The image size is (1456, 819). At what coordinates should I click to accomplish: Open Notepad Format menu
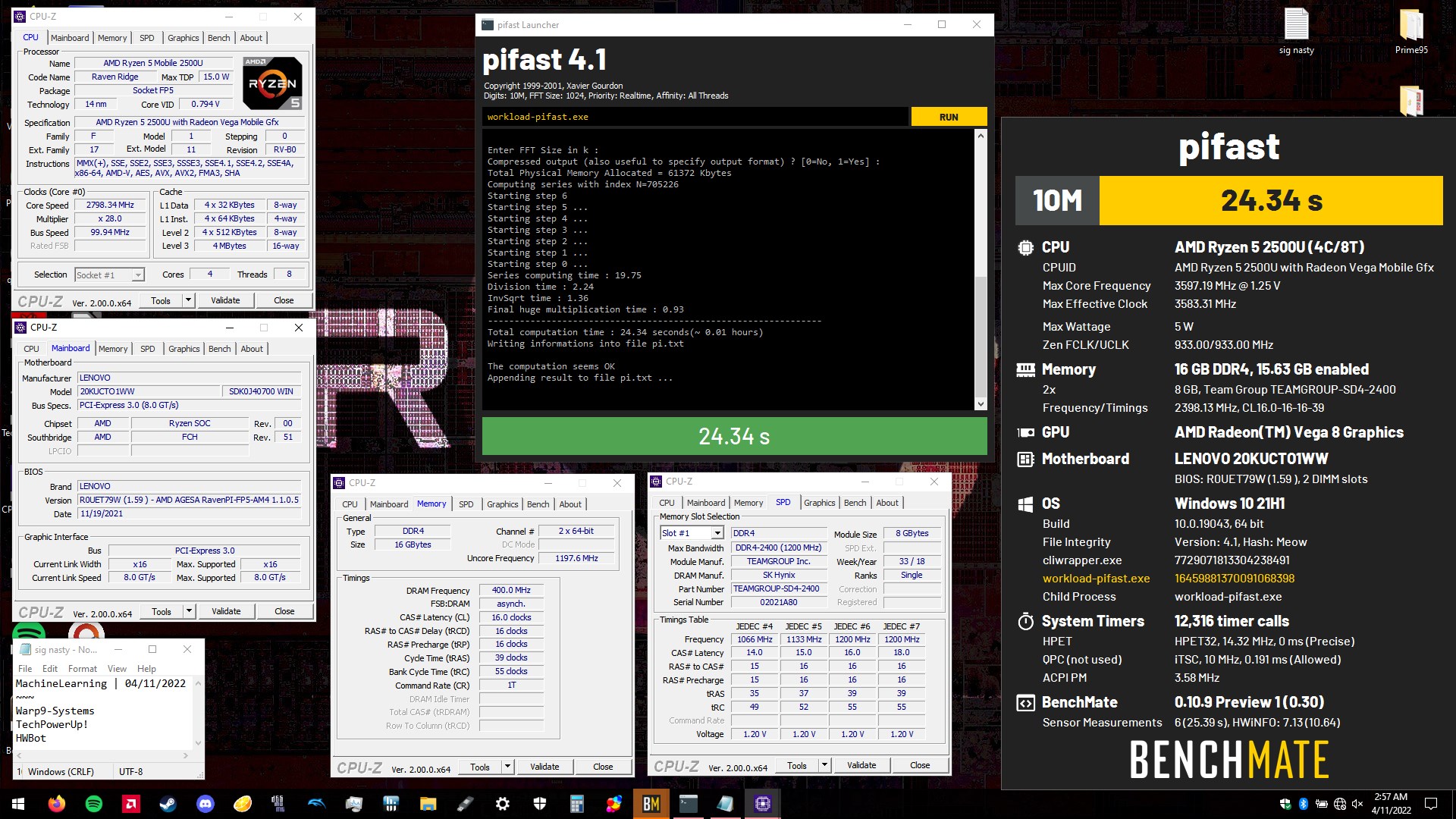(83, 669)
